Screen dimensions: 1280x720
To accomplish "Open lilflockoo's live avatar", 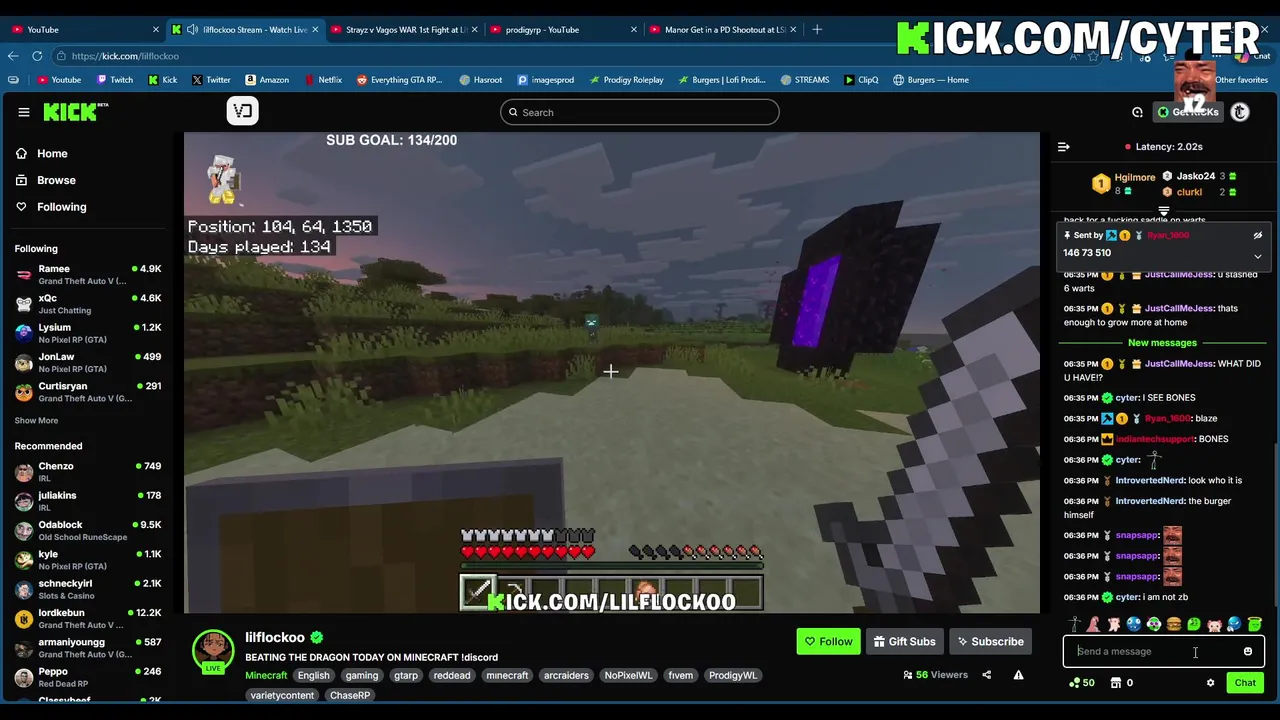I will click(x=213, y=652).
